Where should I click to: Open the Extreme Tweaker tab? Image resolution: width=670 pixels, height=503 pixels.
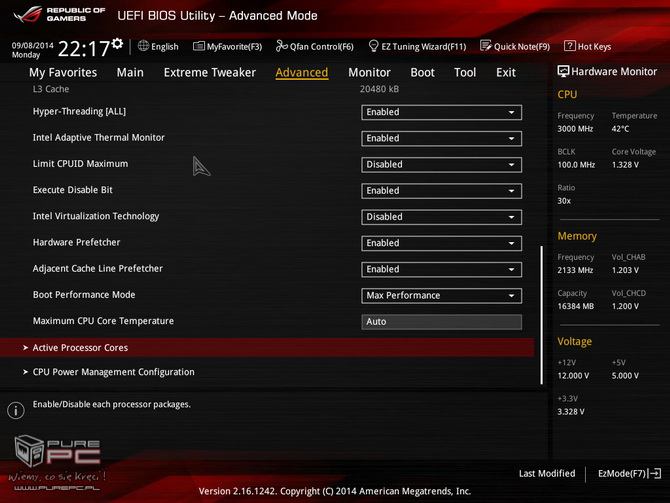pos(210,73)
